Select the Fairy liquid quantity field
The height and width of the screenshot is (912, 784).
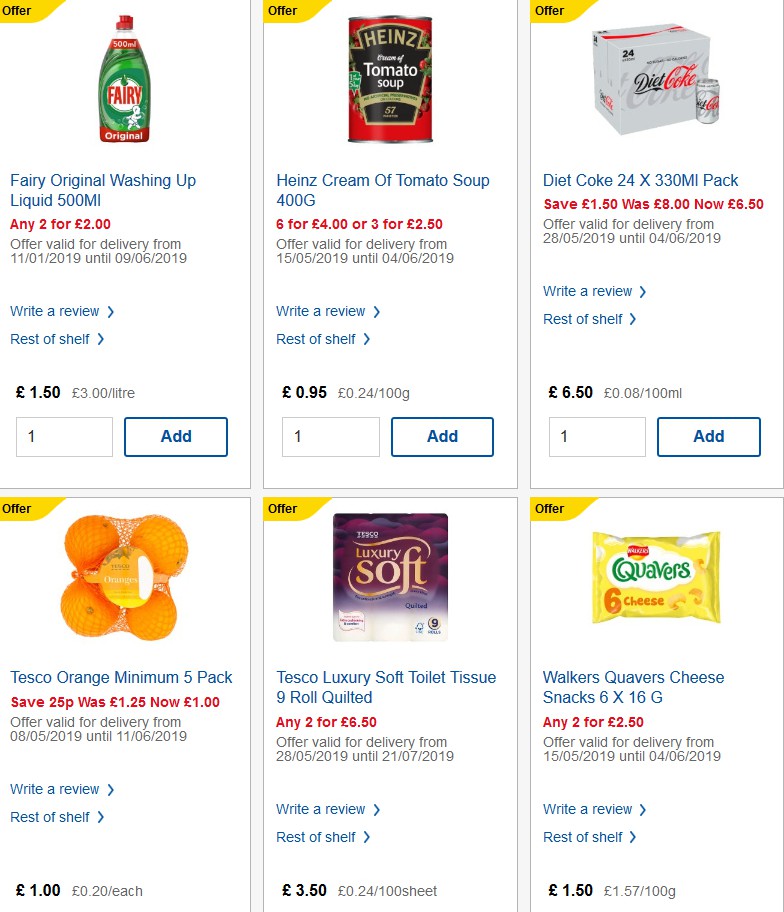(x=64, y=436)
